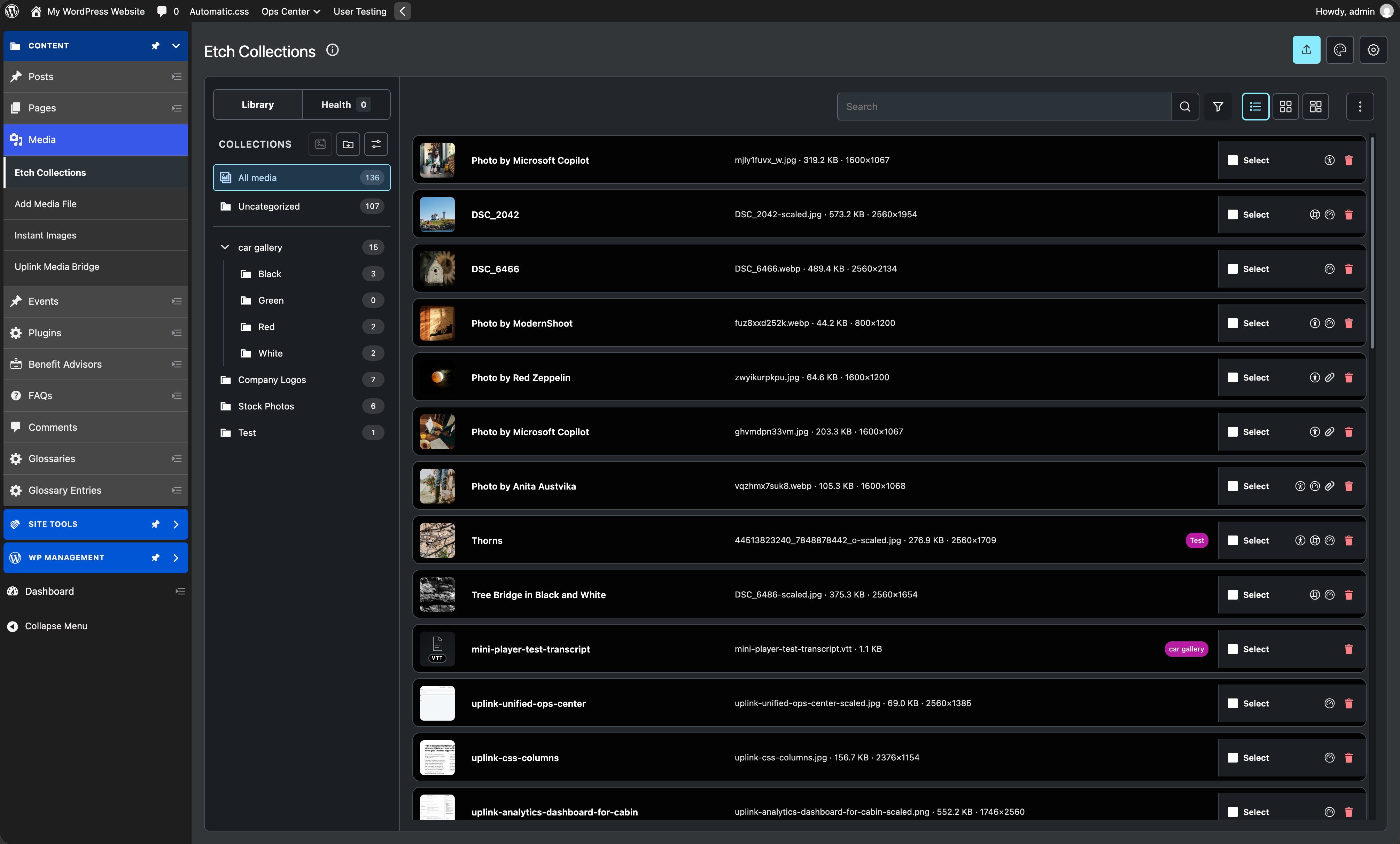This screenshot has height=844, width=1400.
Task: Tick Select checkbox for uplink-css-columns
Action: pyautogui.click(x=1232, y=758)
